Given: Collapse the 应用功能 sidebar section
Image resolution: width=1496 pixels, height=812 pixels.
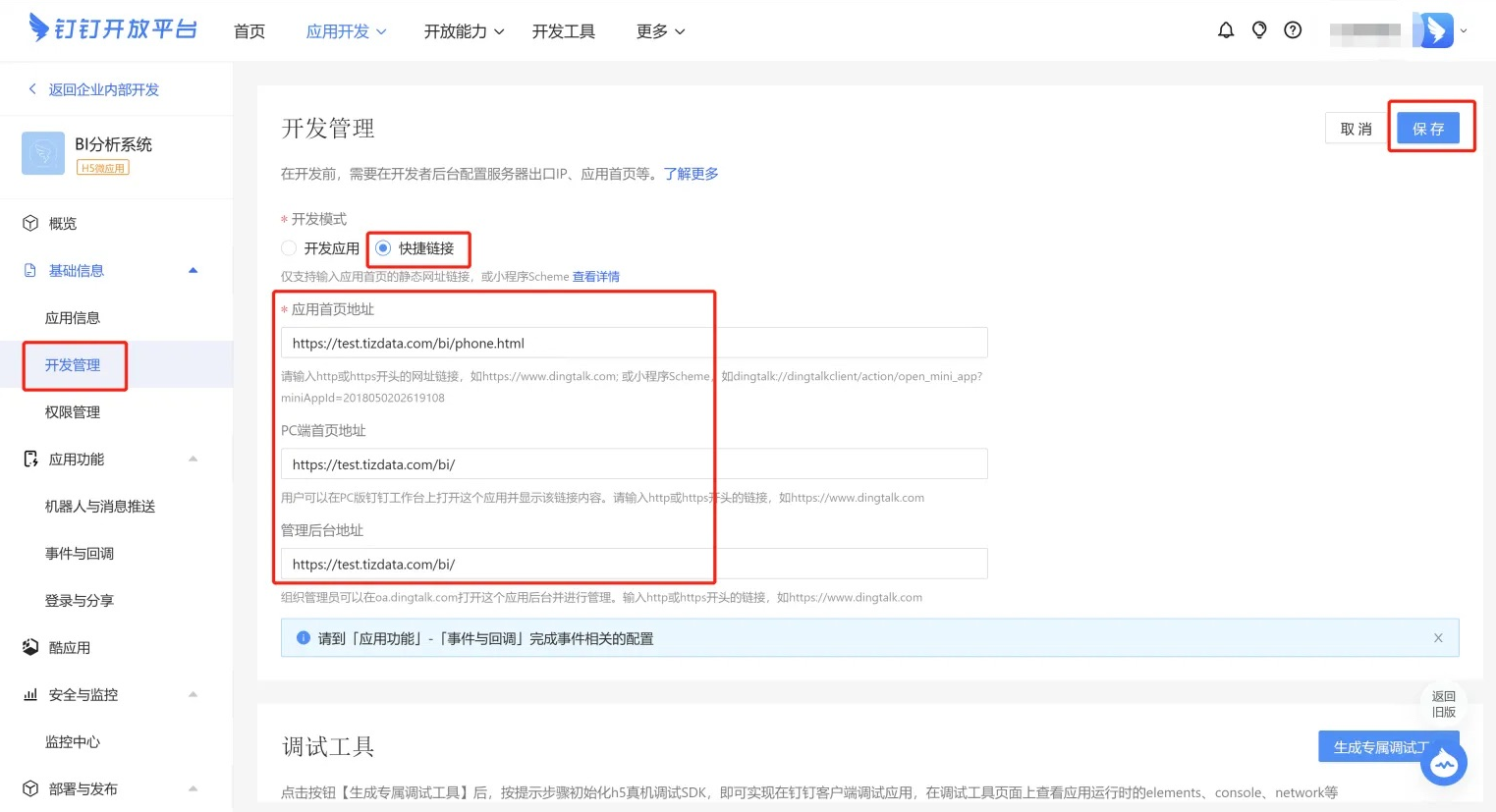Looking at the screenshot, I should 193,460.
